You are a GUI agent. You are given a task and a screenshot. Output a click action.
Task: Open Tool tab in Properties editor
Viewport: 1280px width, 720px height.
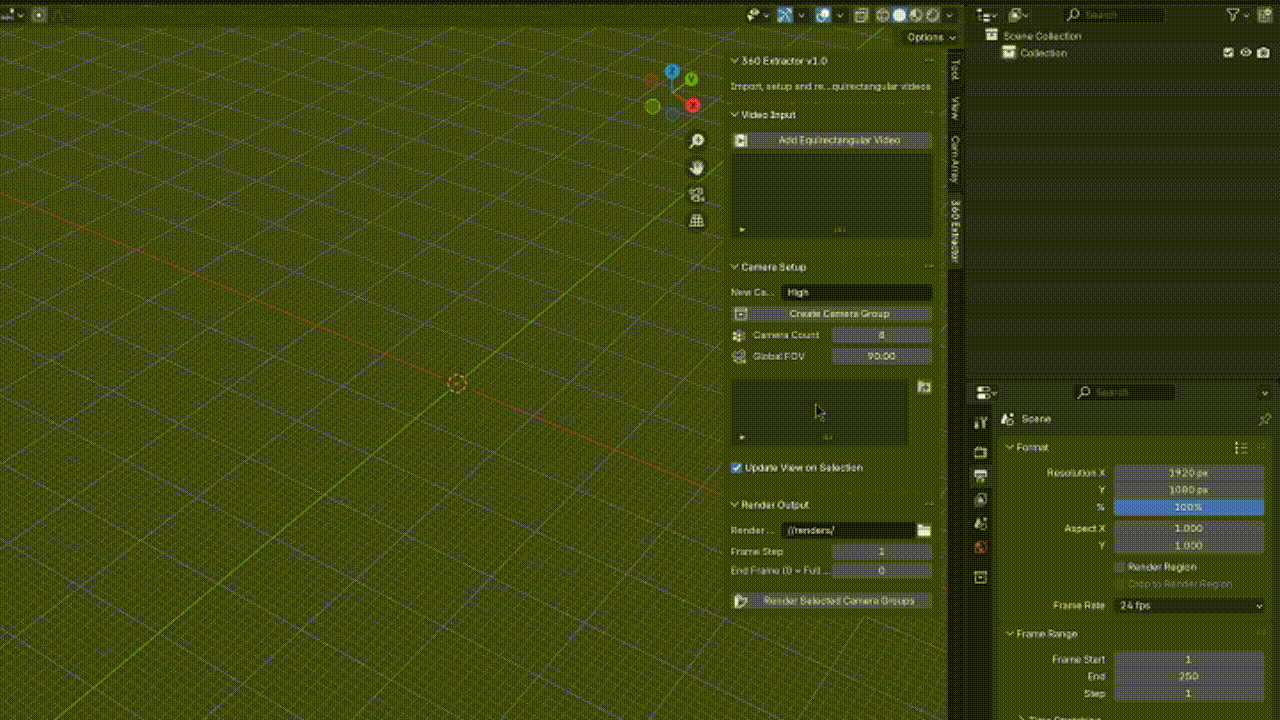(981, 423)
